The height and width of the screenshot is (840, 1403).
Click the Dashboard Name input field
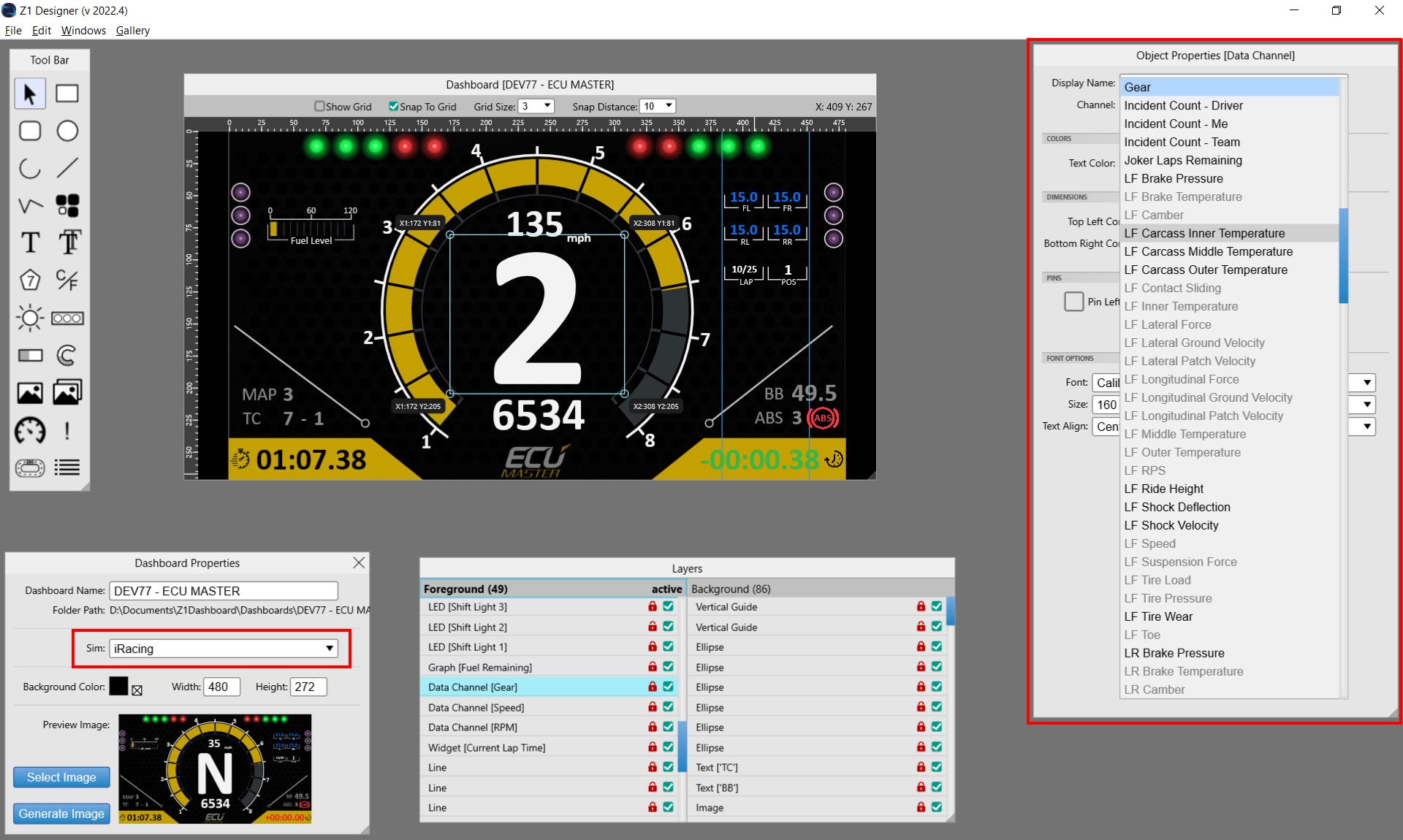coord(224,591)
